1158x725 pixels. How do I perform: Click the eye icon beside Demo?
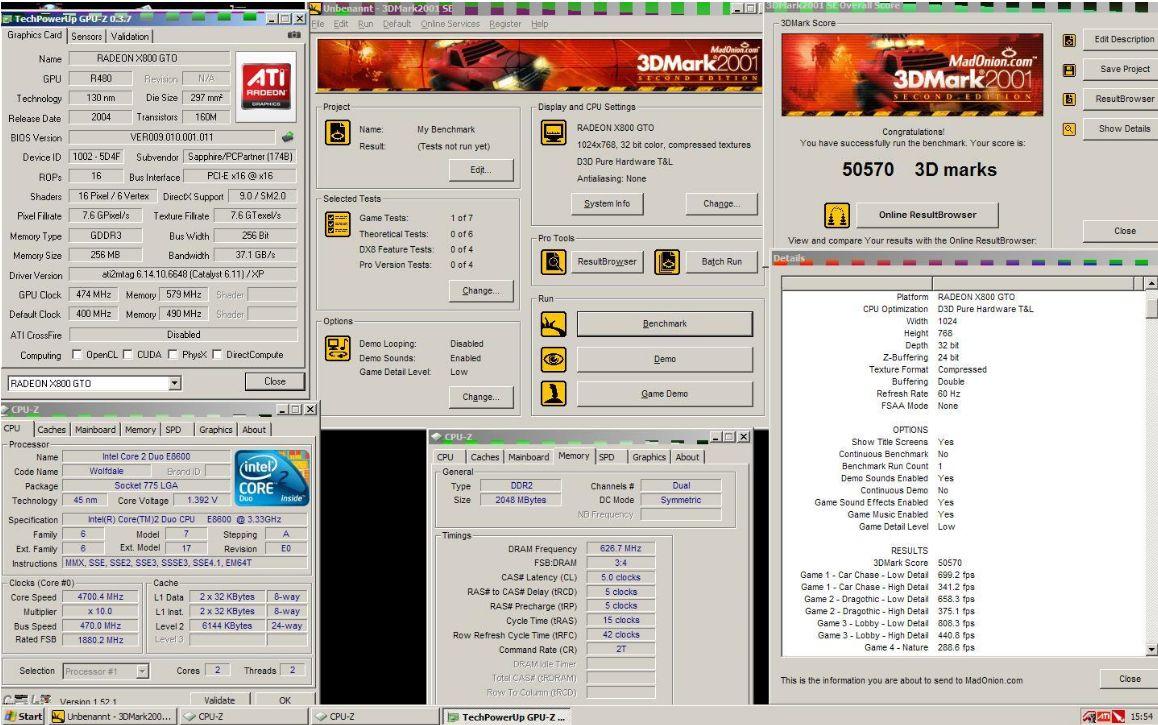[553, 360]
